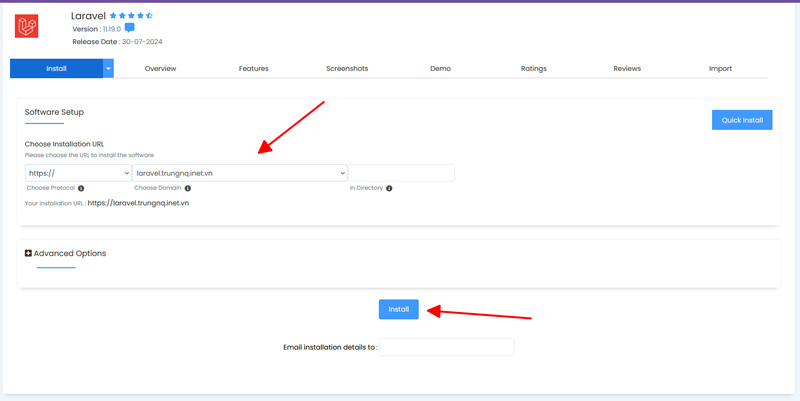The height and width of the screenshot is (401, 800).
Task: Expand Advanced Options via the plus icon
Action: coord(29,253)
